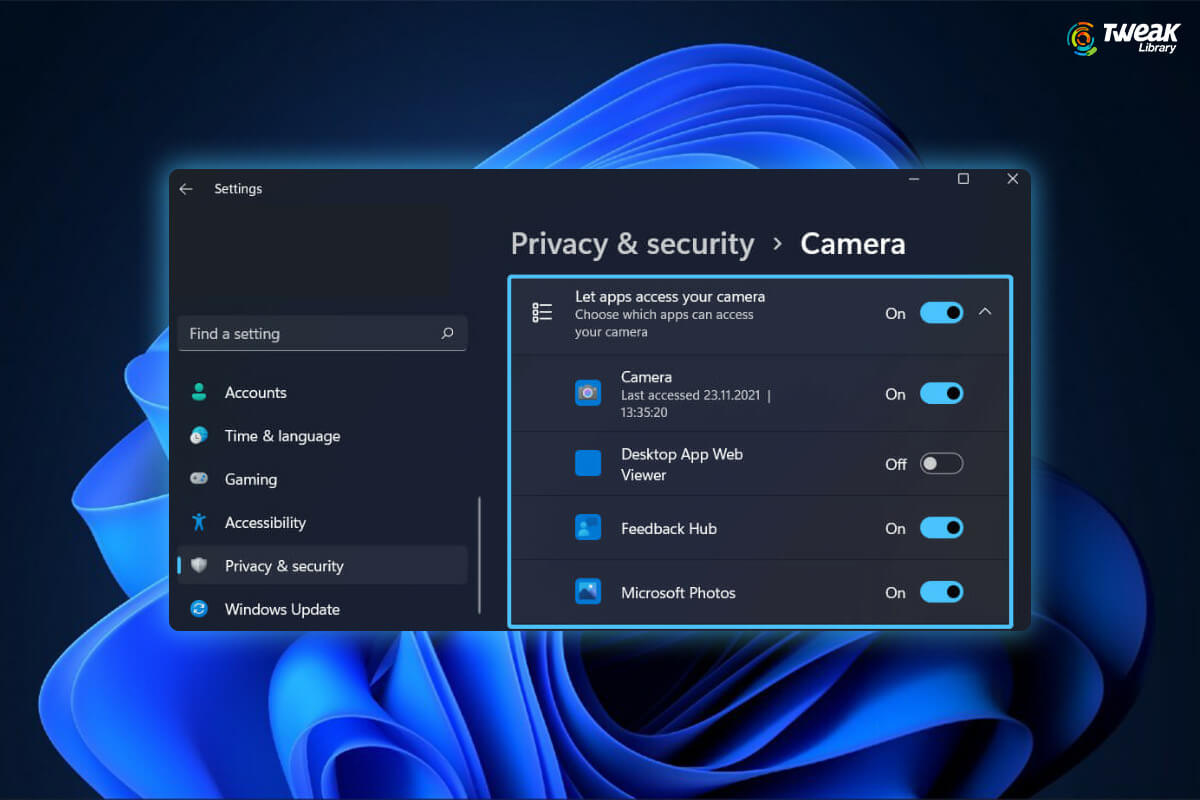
Task: Toggle off Microsoft Photos camera access
Action: (x=940, y=592)
